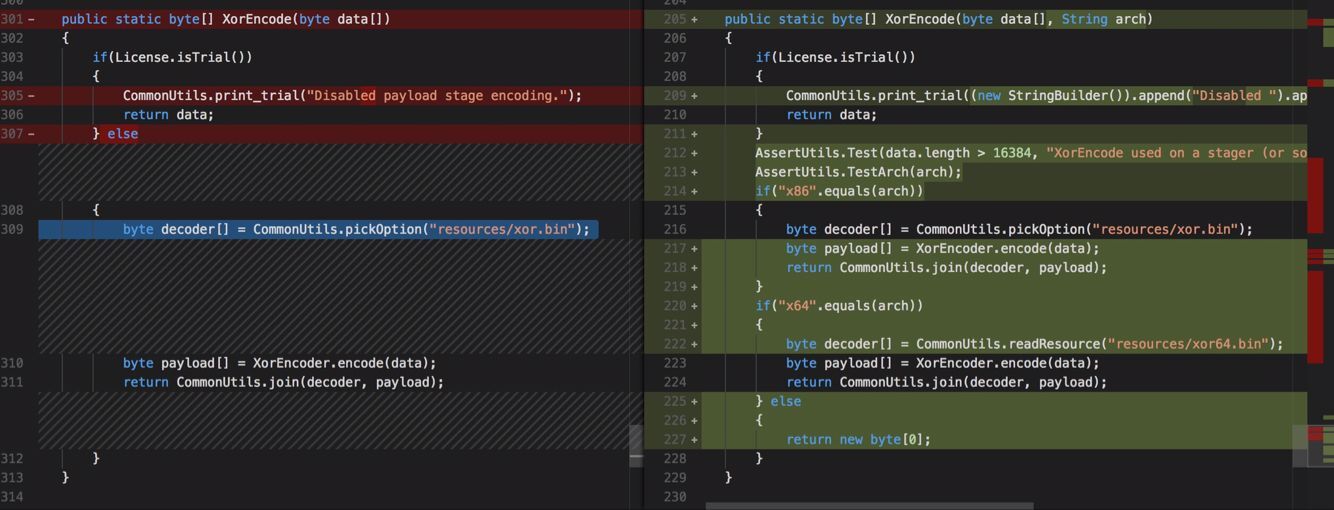Screen dimensions: 1334x510
Task: Click the minus marker on left line 301
Action: [x=31, y=19]
